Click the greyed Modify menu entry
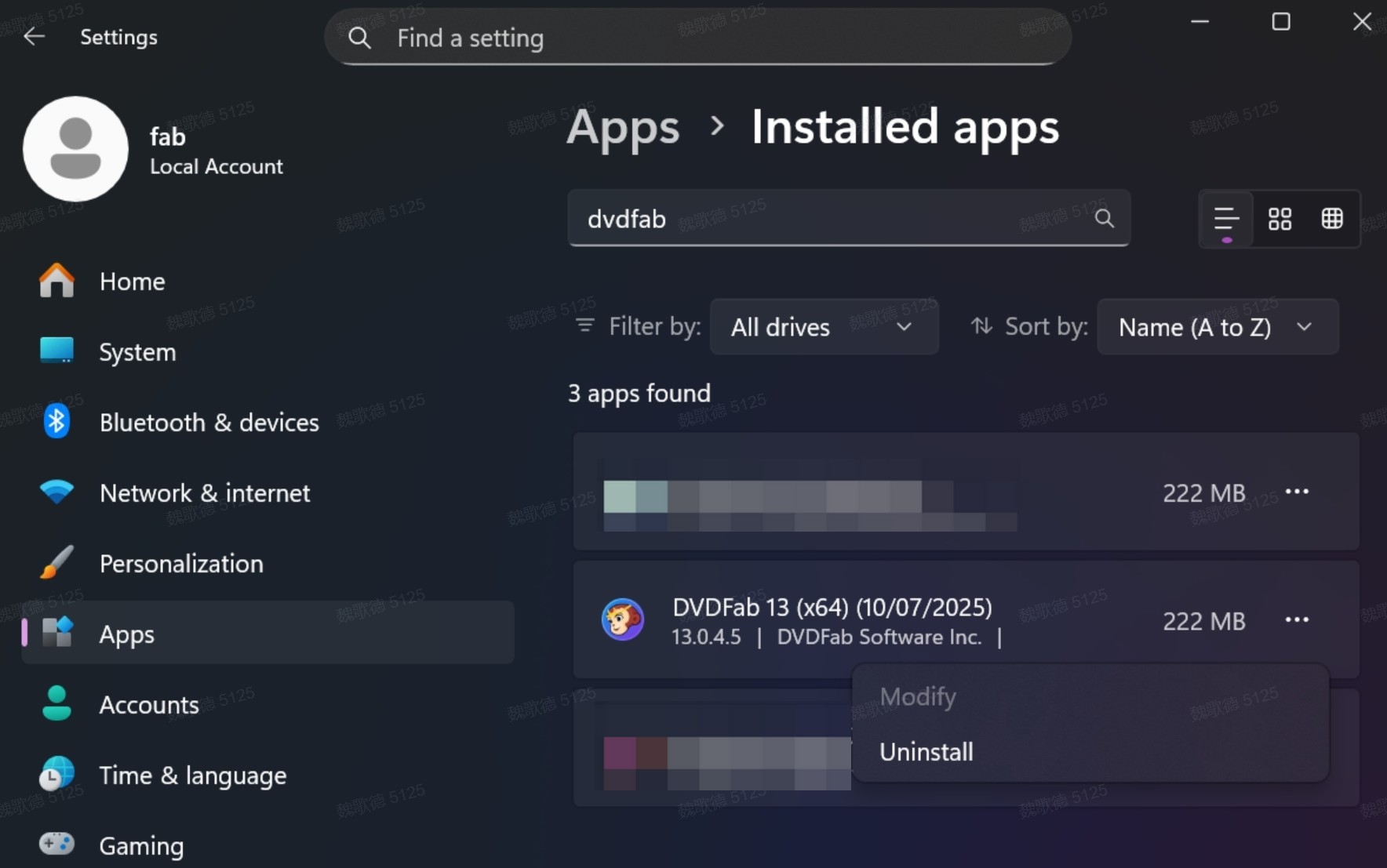The height and width of the screenshot is (868, 1387). click(x=1090, y=696)
